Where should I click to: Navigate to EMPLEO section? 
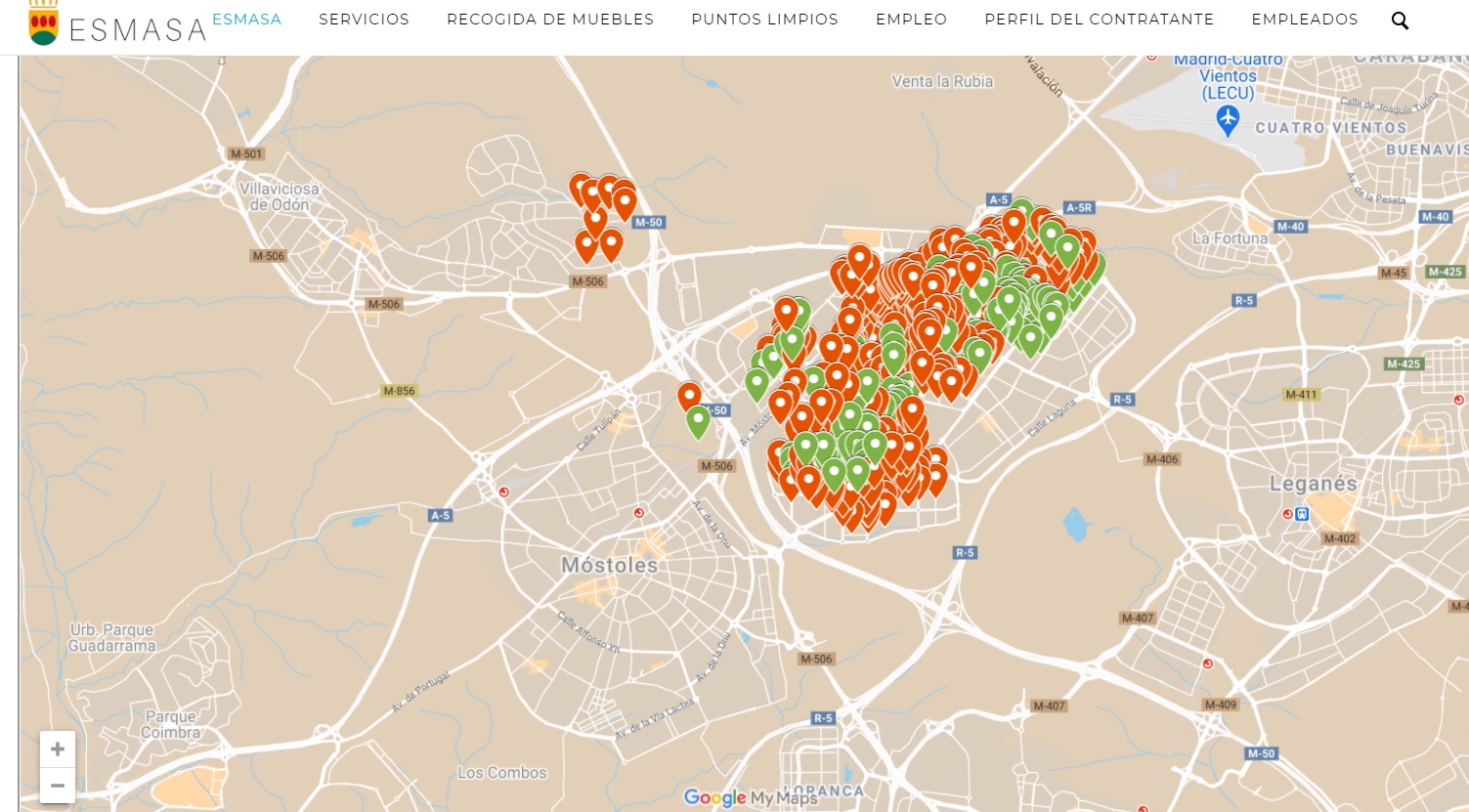tap(911, 20)
